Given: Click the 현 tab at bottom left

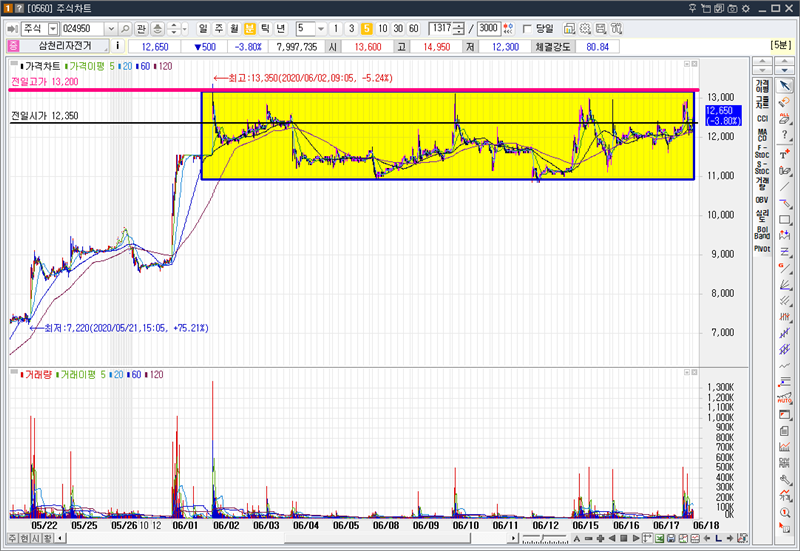Looking at the screenshot, I should [x=24, y=538].
